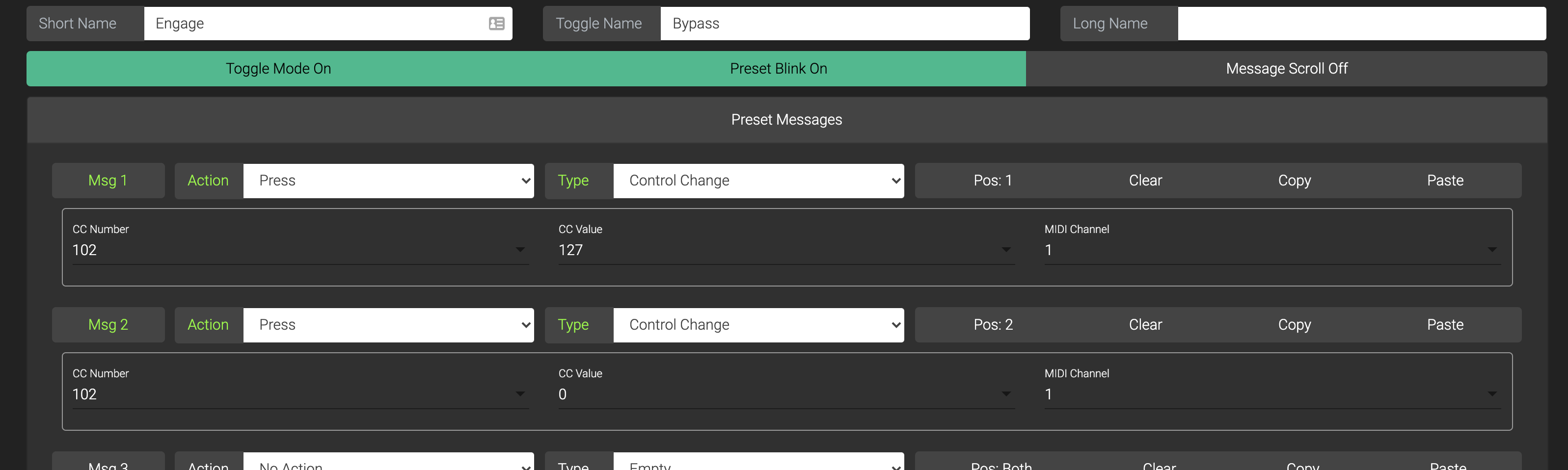This screenshot has width=1568, height=470.
Task: Select the Preset Messages header tab
Action: click(x=786, y=120)
